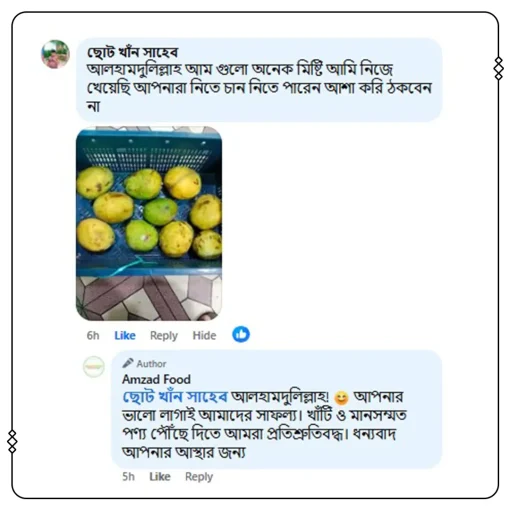This screenshot has width=510, height=510.
Task: Like the mango comment from 6h ago
Action: (125, 335)
